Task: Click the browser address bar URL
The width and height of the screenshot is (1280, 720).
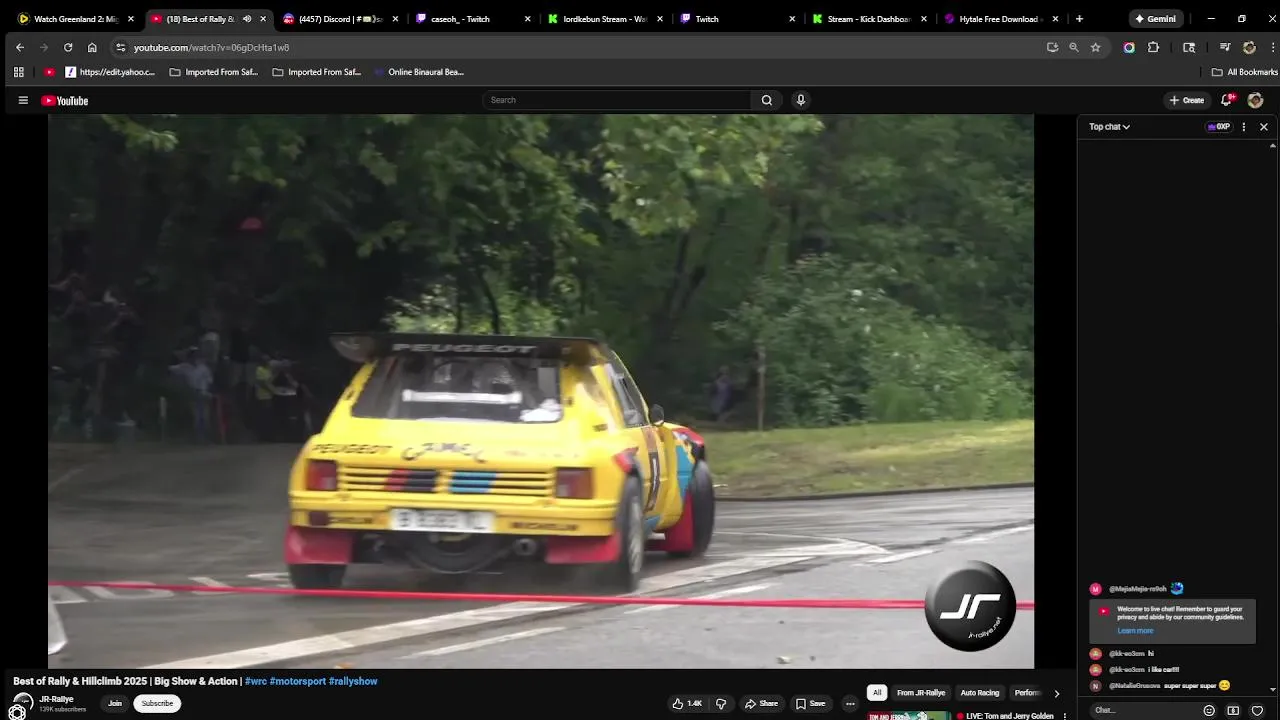Action: pyautogui.click(x=211, y=47)
